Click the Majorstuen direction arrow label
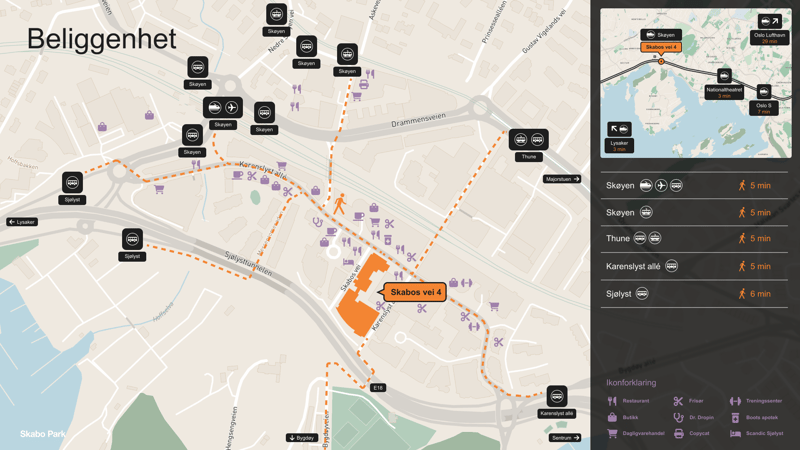The height and width of the screenshot is (450, 800). pyautogui.click(x=563, y=179)
